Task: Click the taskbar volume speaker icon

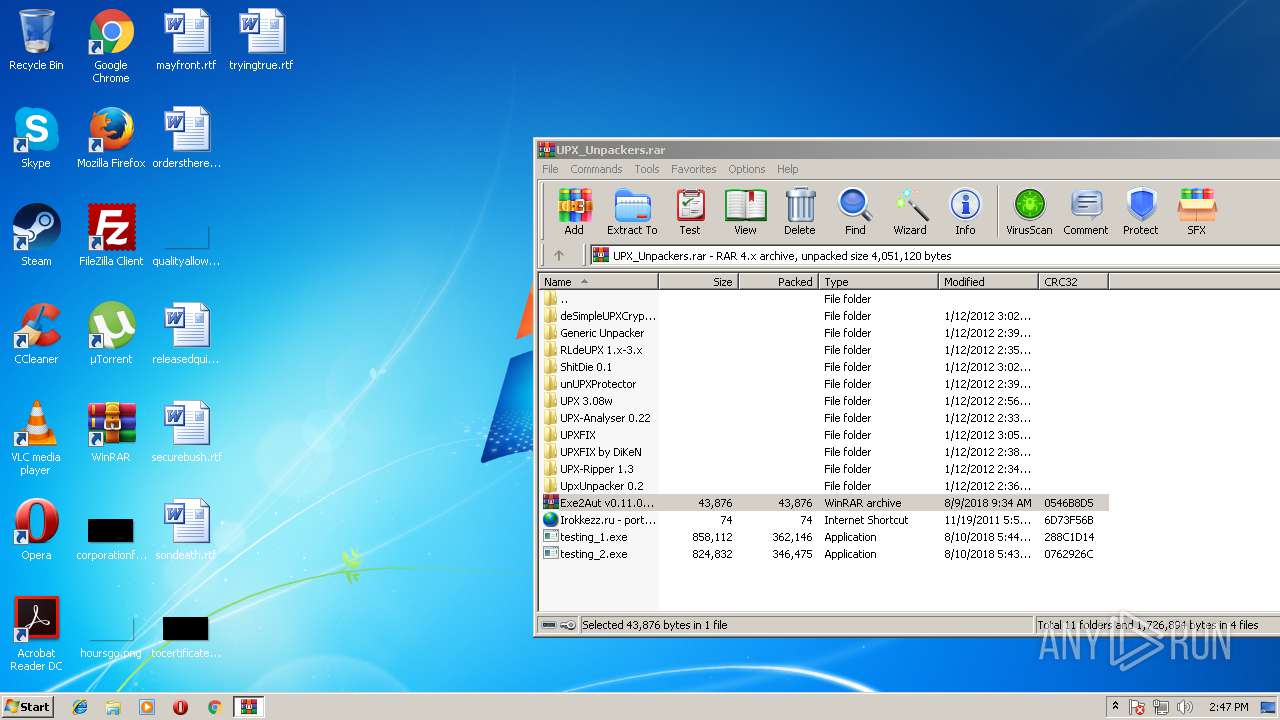Action: point(1185,707)
